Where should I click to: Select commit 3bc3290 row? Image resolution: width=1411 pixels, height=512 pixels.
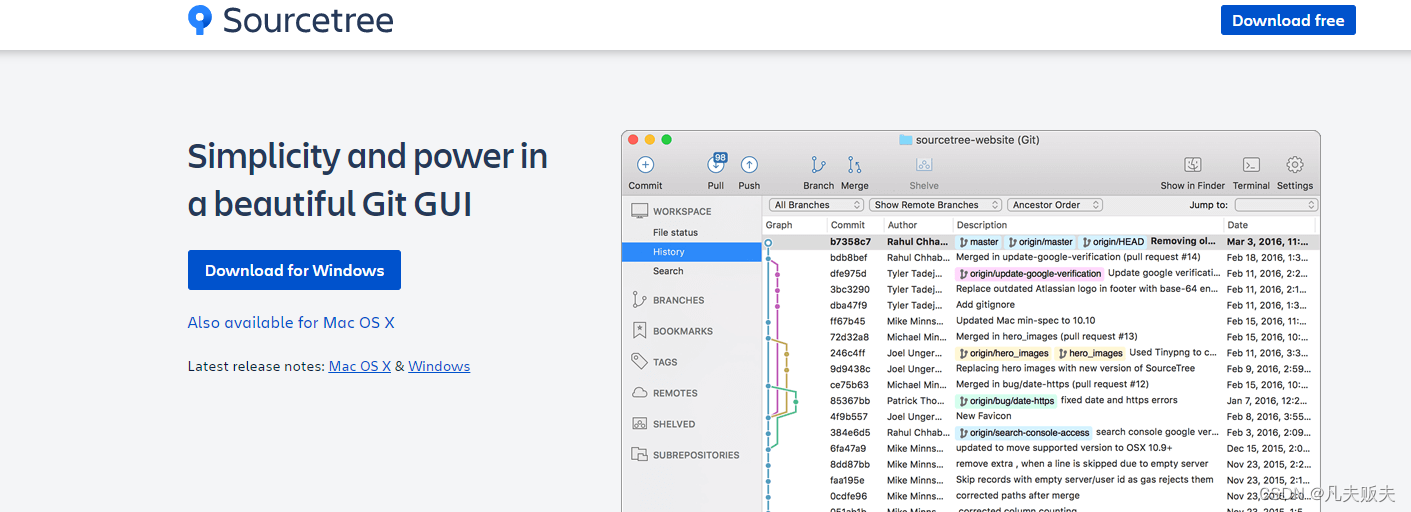(x=1041, y=289)
